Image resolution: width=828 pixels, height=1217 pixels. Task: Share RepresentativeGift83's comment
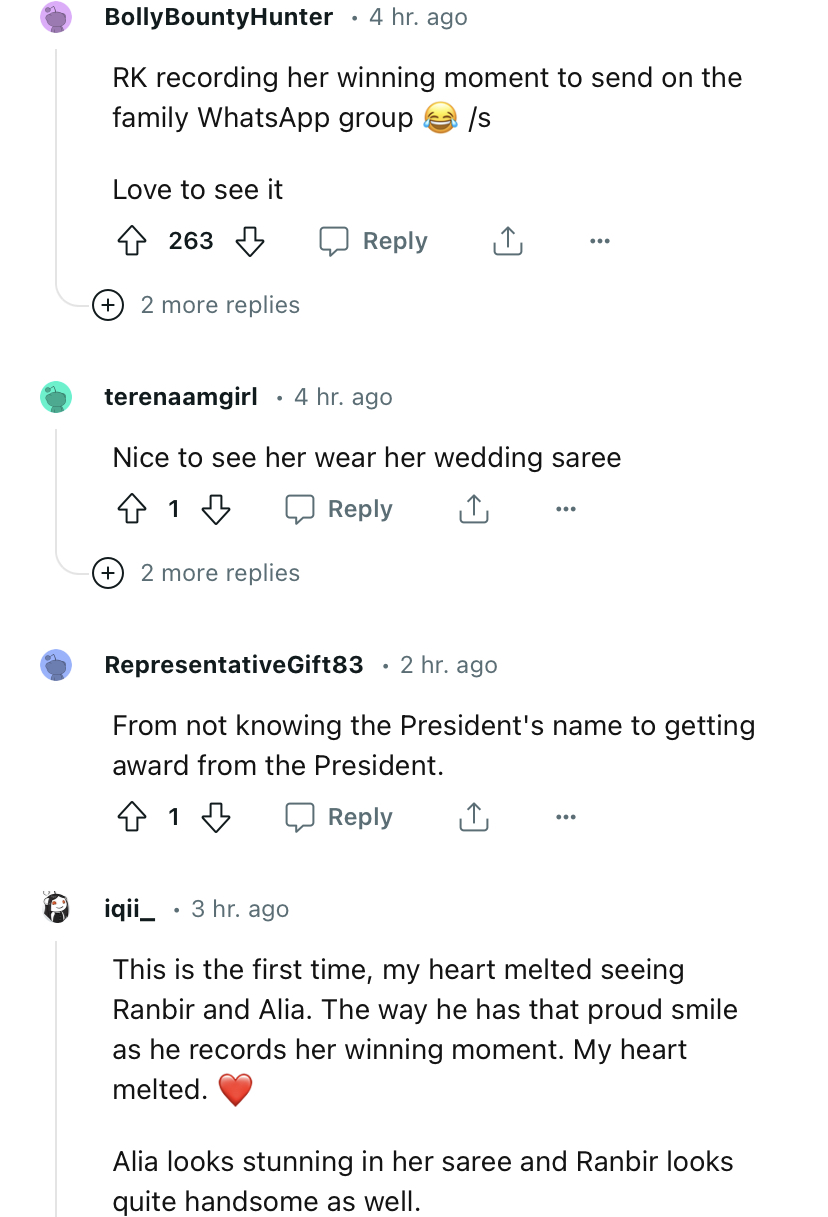[x=473, y=817]
